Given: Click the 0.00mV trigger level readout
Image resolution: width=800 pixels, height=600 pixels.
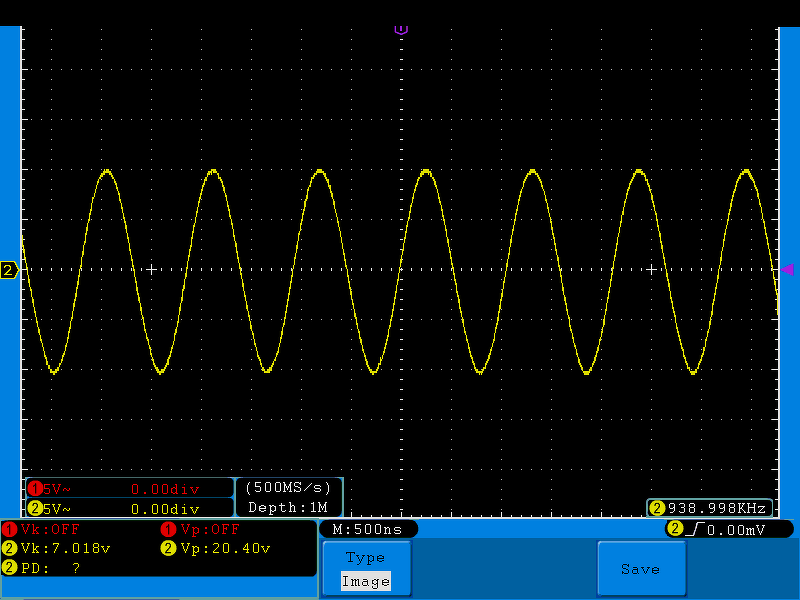Looking at the screenshot, I should [736, 530].
